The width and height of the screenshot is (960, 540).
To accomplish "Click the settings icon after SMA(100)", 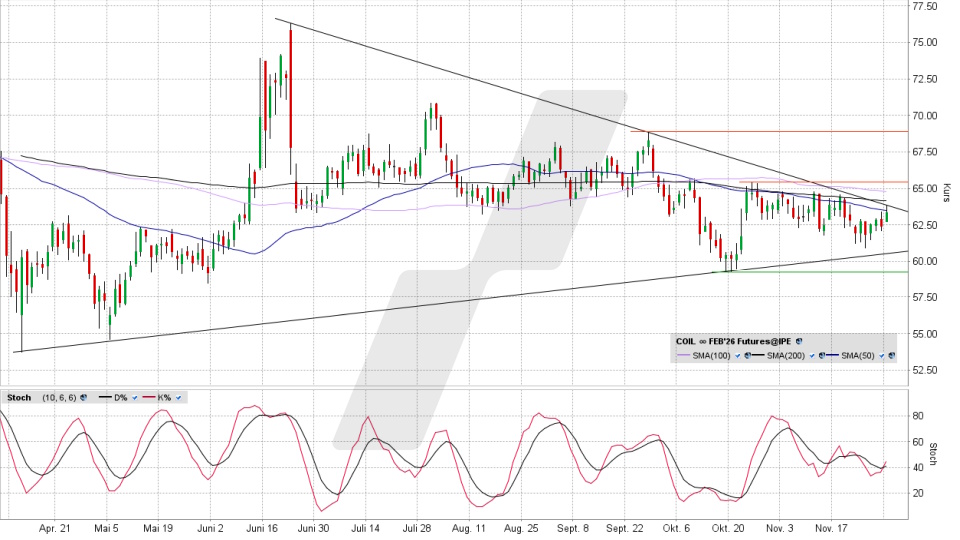I will click(748, 355).
